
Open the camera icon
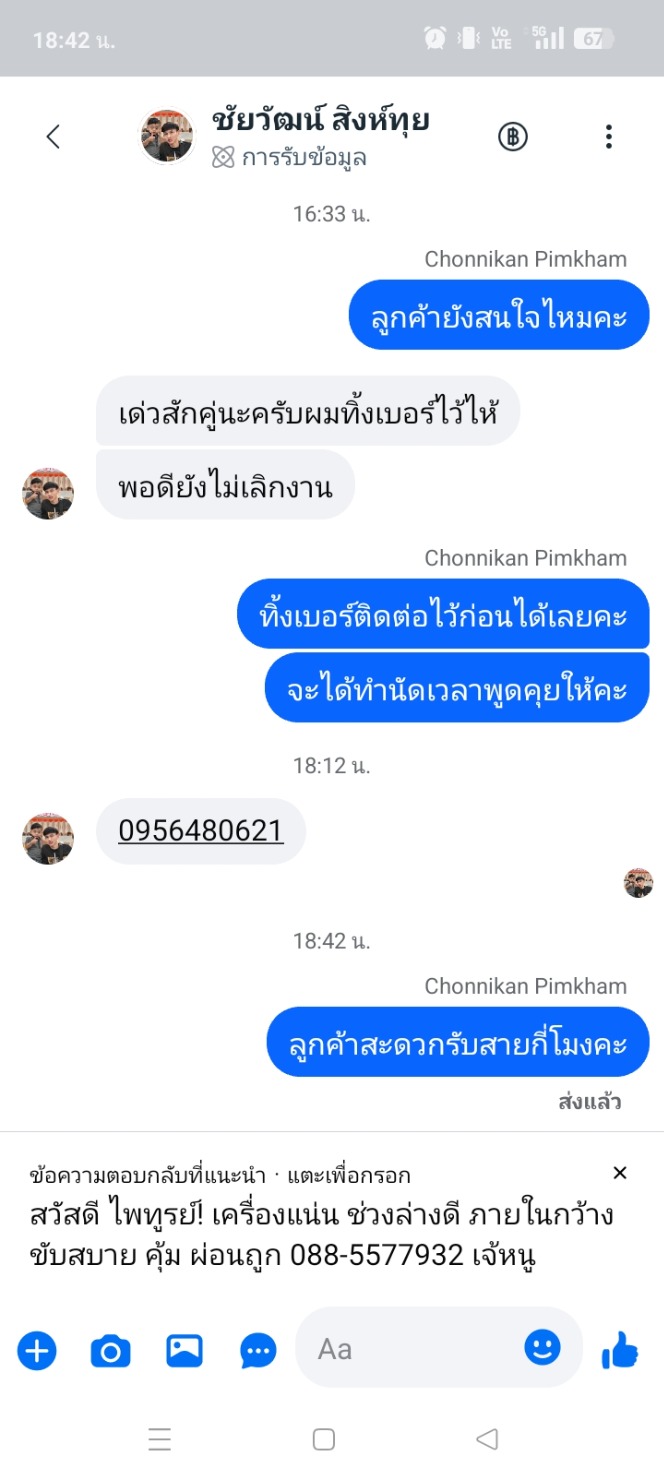[111, 1351]
